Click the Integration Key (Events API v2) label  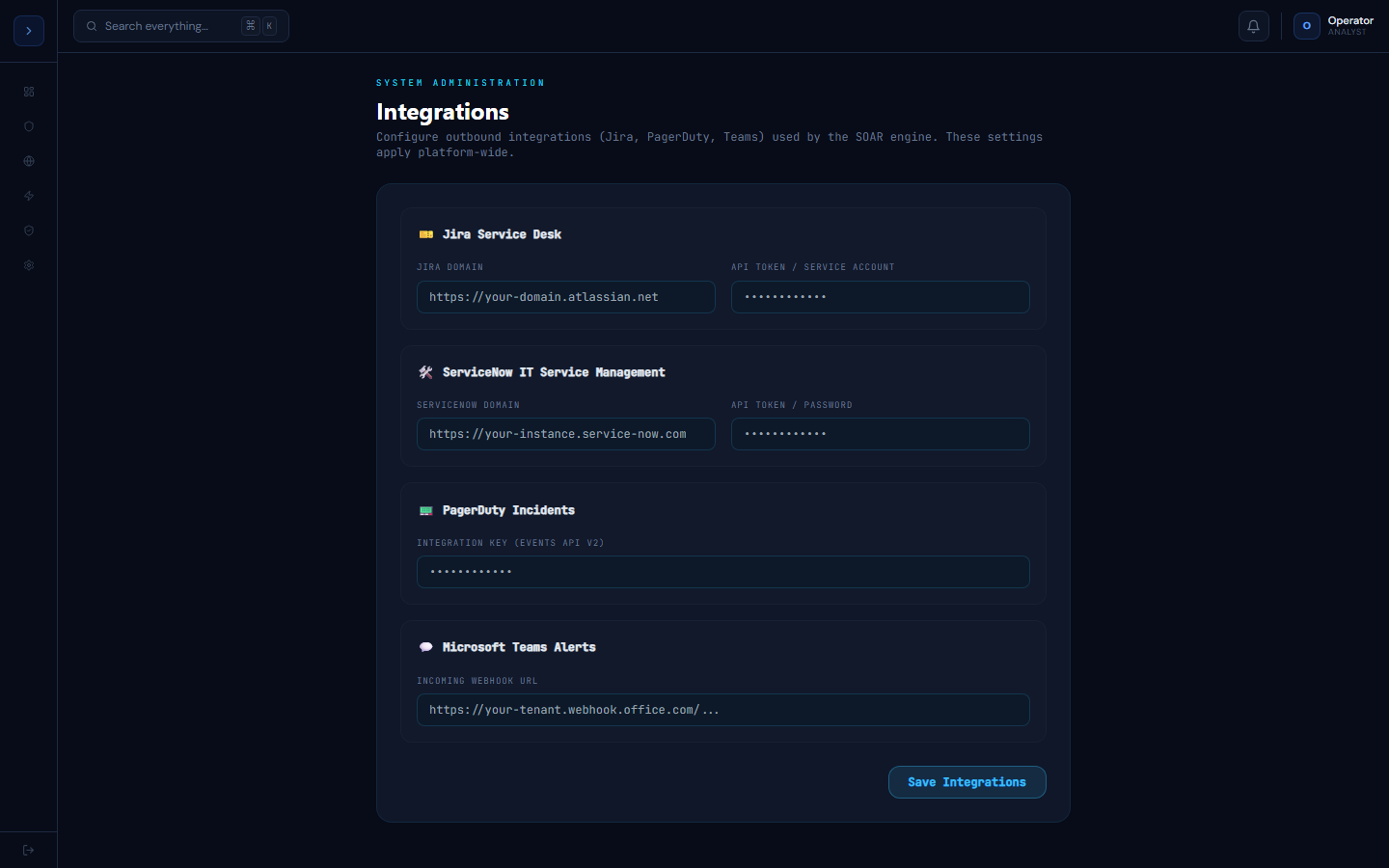click(510, 543)
